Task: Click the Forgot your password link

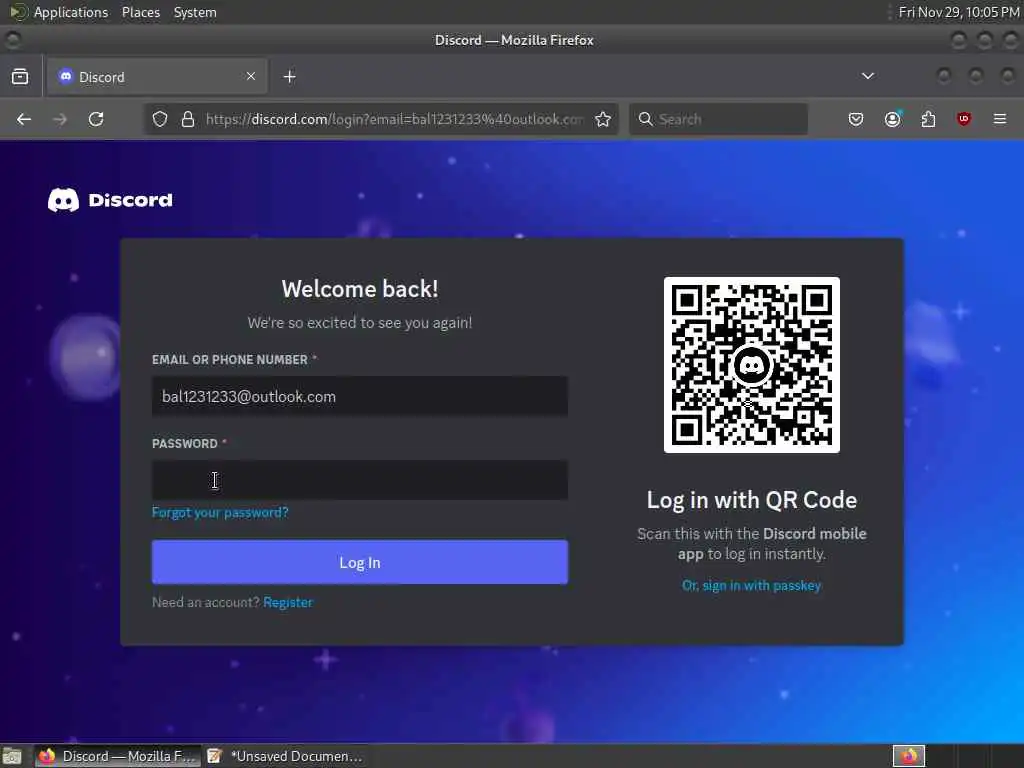Action: point(220,512)
